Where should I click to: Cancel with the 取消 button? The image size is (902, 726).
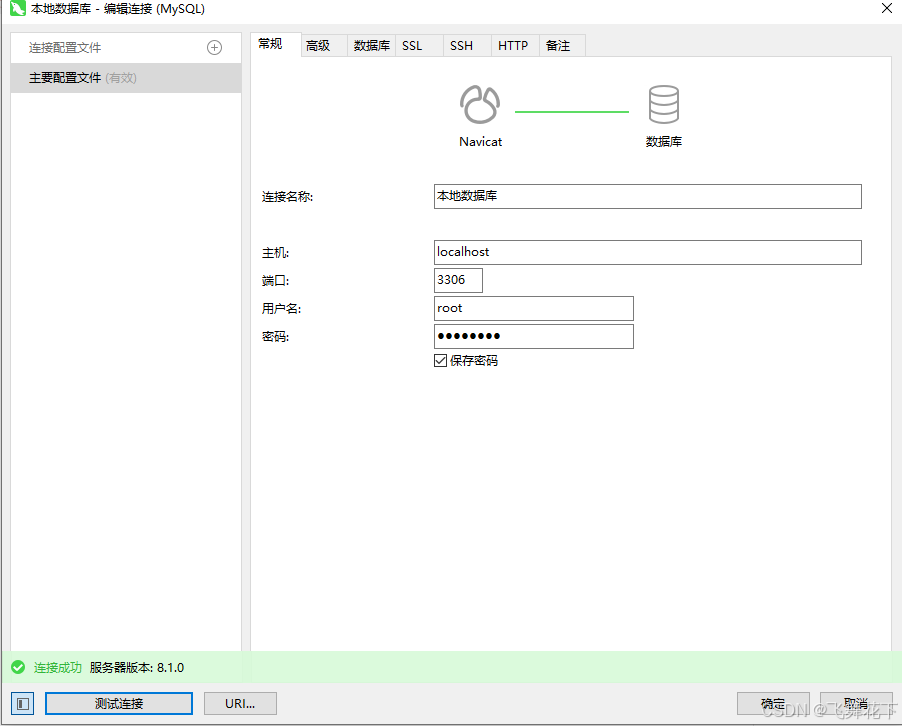tap(856, 704)
